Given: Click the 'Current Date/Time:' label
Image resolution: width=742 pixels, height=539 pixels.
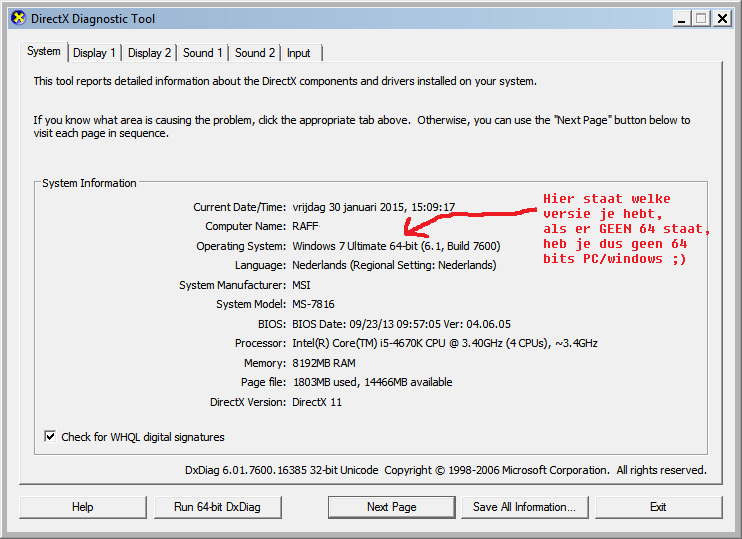Looking at the screenshot, I should (239, 207).
